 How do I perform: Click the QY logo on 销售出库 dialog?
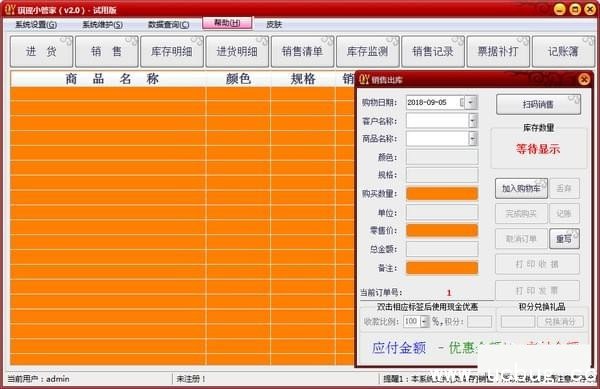(364, 80)
